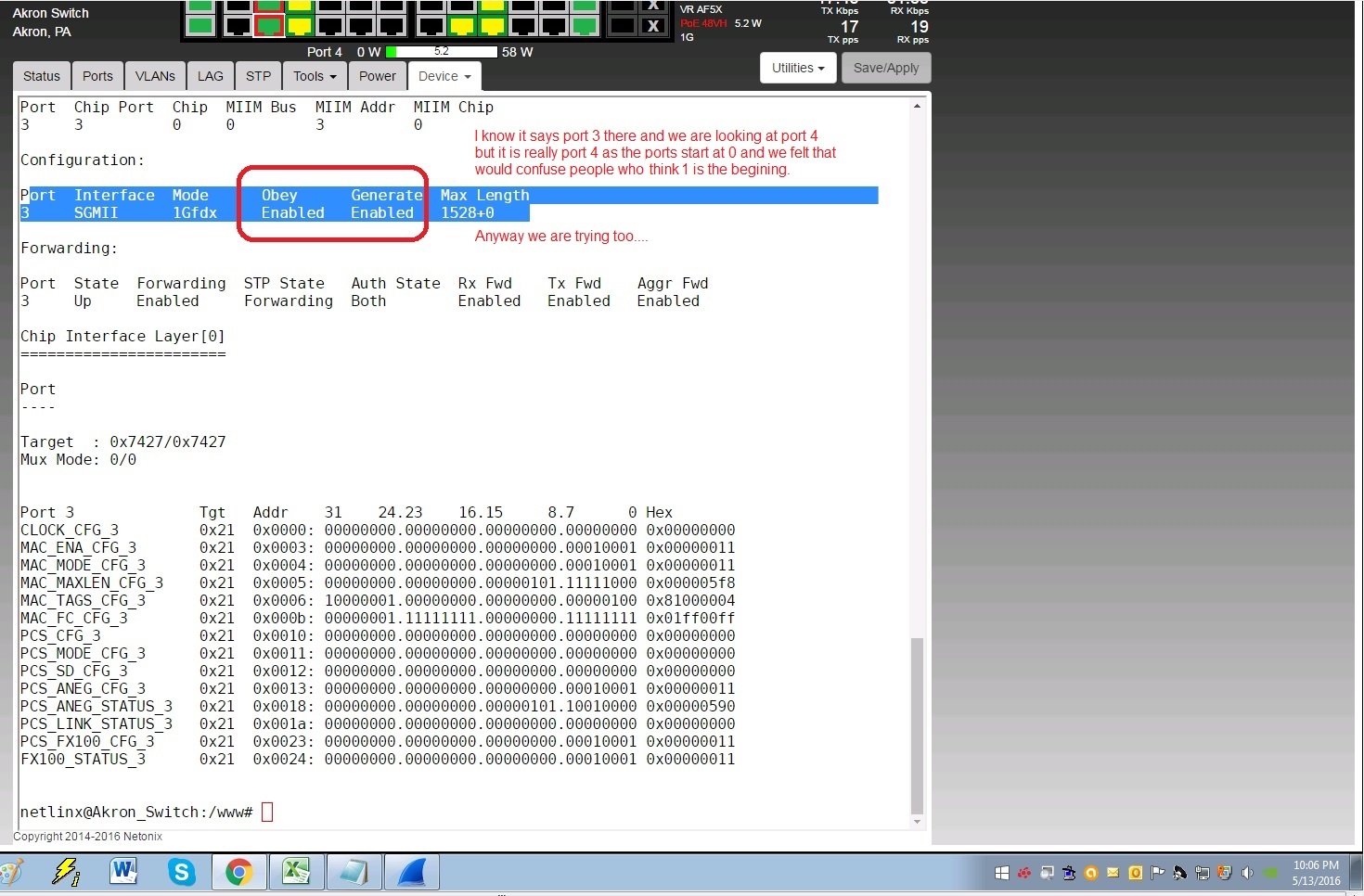Click the Port 4 power usage bar
Image resolution: width=1364 pixels, height=896 pixels.
[442, 52]
